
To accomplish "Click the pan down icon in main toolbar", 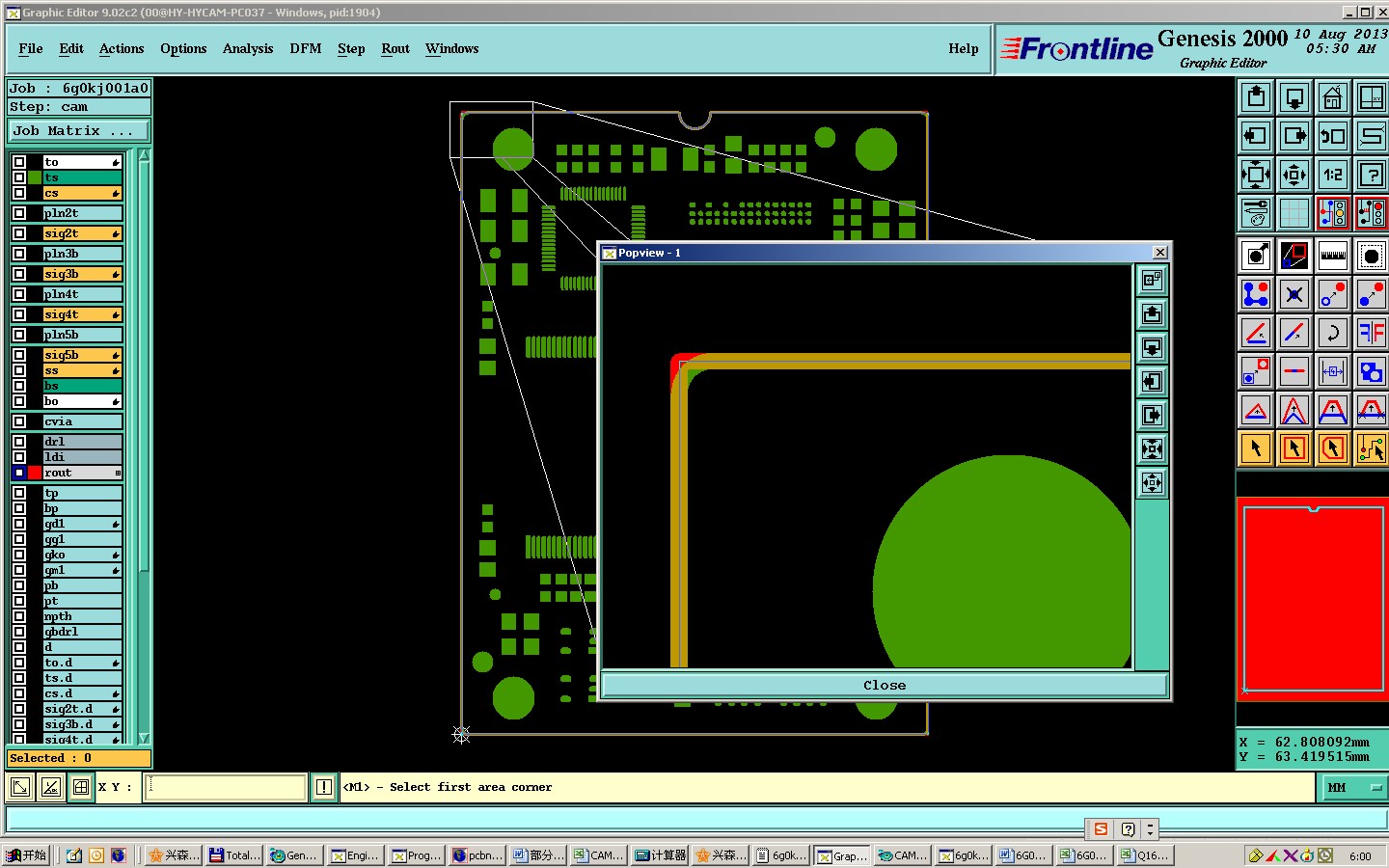I will coord(1294,97).
